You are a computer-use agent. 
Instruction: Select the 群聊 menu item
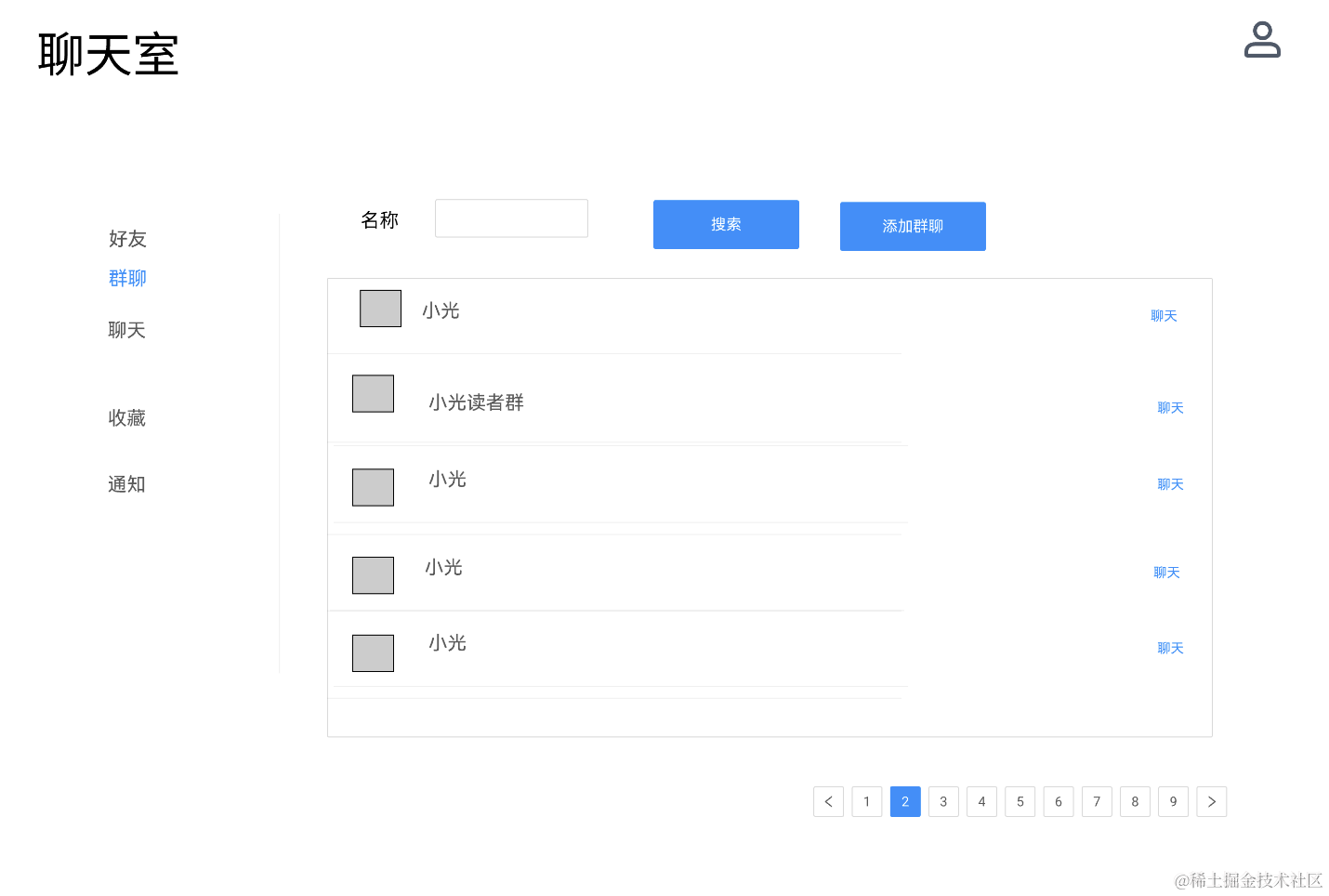pyautogui.click(x=127, y=278)
